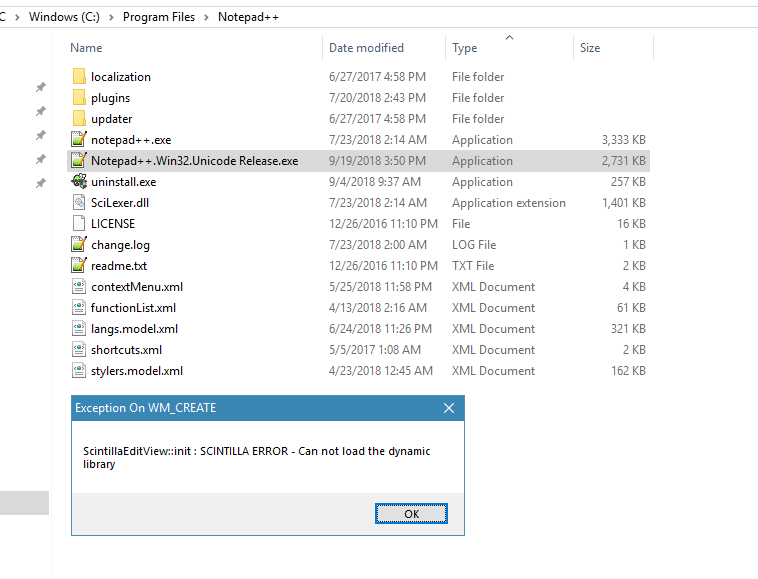
Task: Select the shortcuts.xml file name
Action: 127,350
